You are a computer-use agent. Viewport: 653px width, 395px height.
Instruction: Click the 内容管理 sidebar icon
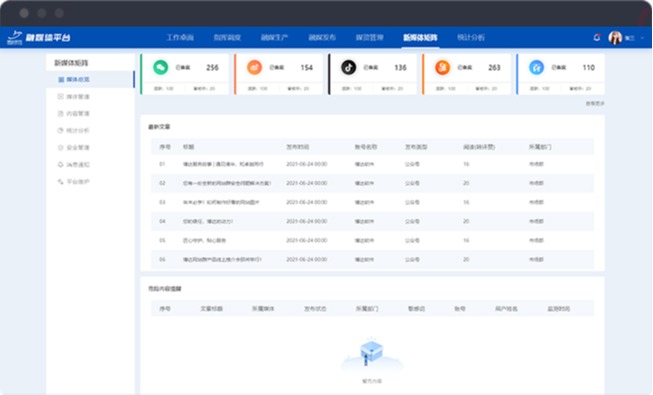click(60, 114)
